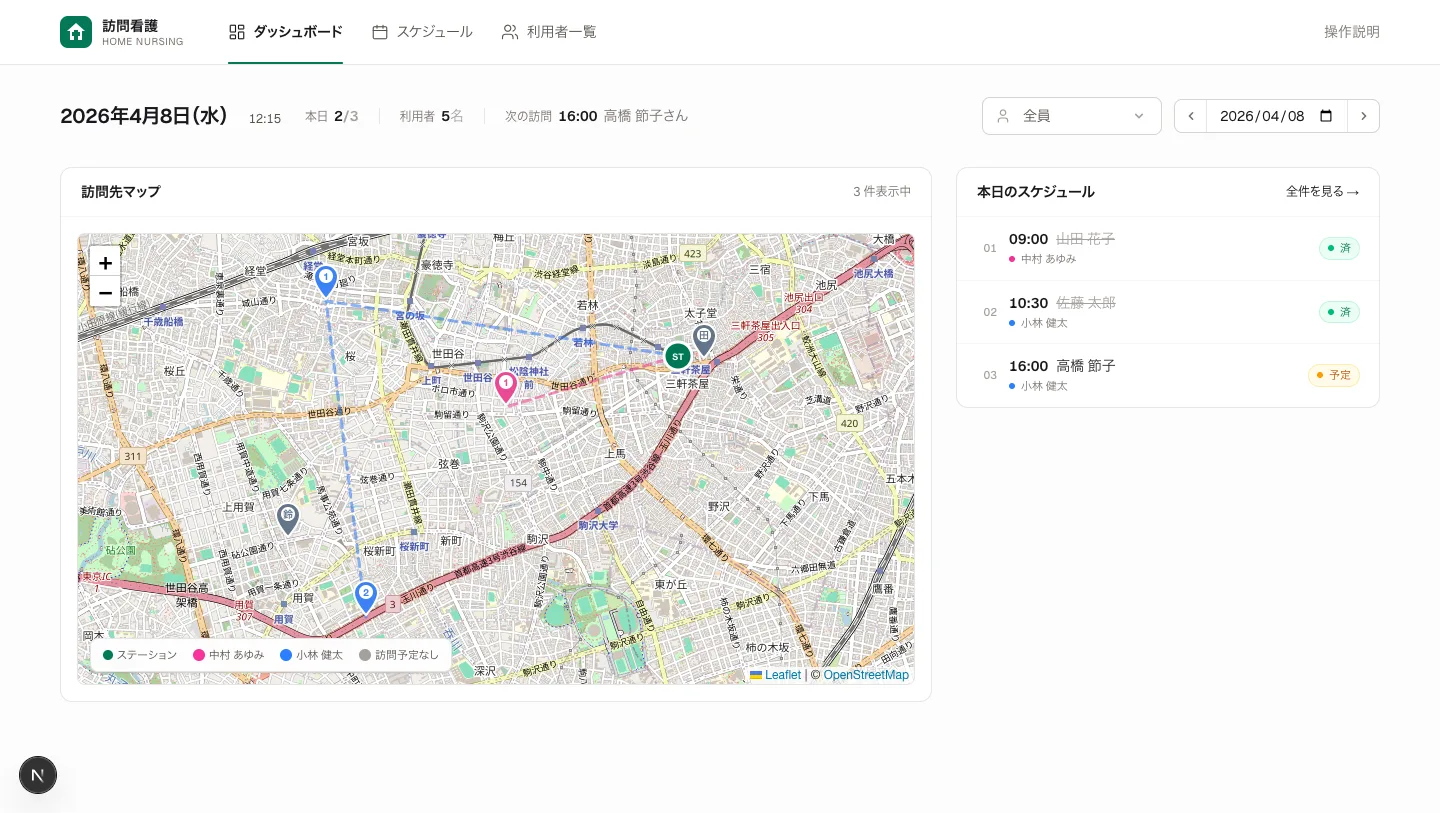Click the 予定 badge on the 16:00 visit

(x=1334, y=375)
